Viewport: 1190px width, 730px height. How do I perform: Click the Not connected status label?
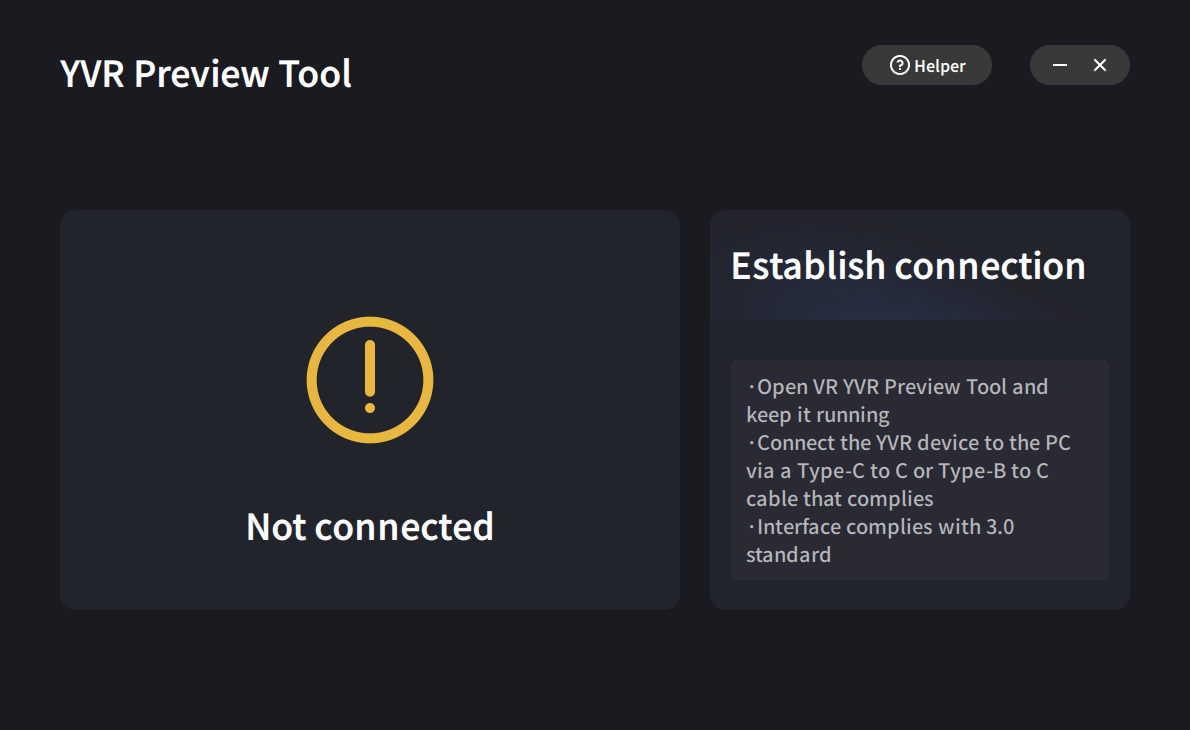[369, 526]
